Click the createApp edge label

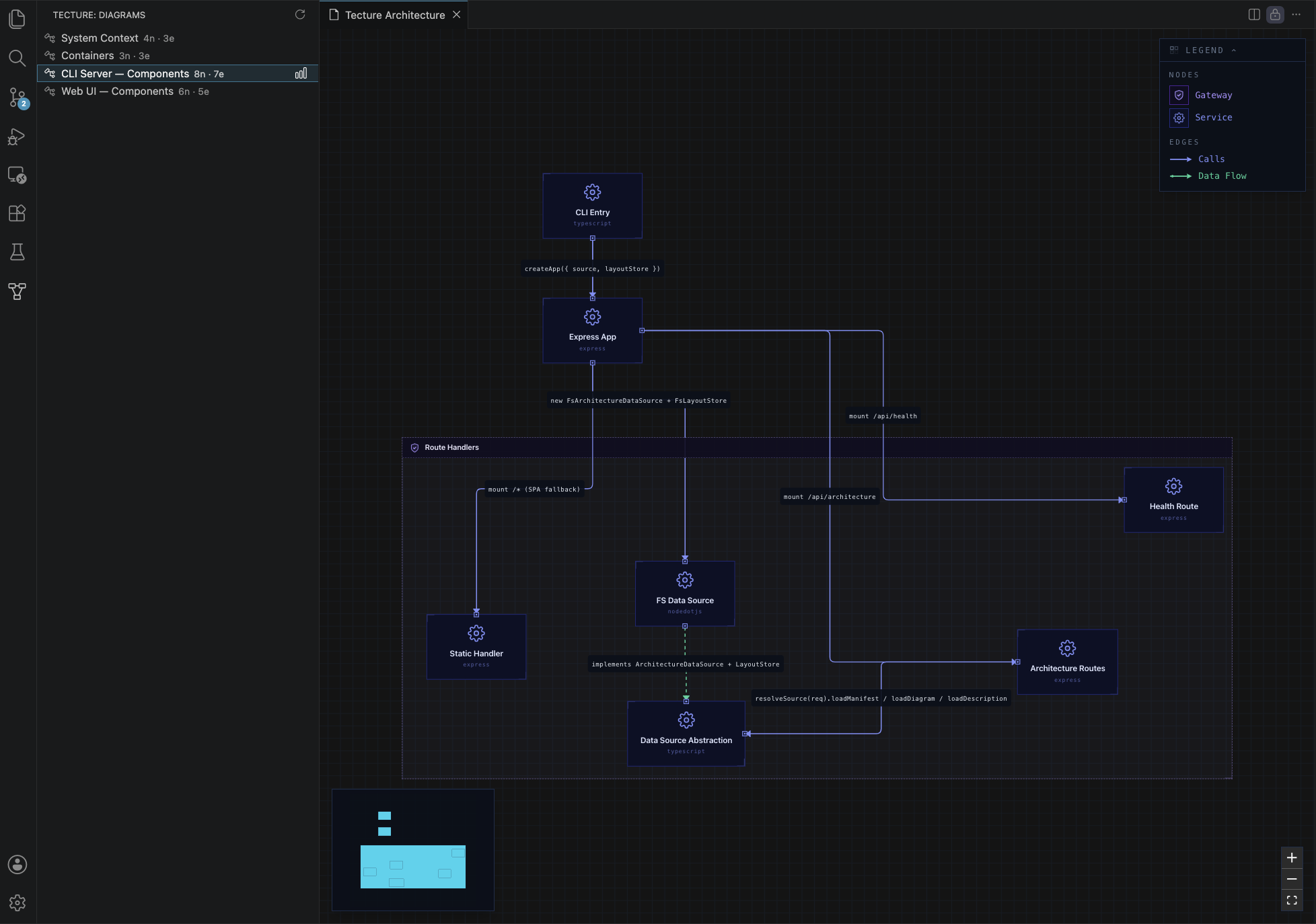click(592, 269)
